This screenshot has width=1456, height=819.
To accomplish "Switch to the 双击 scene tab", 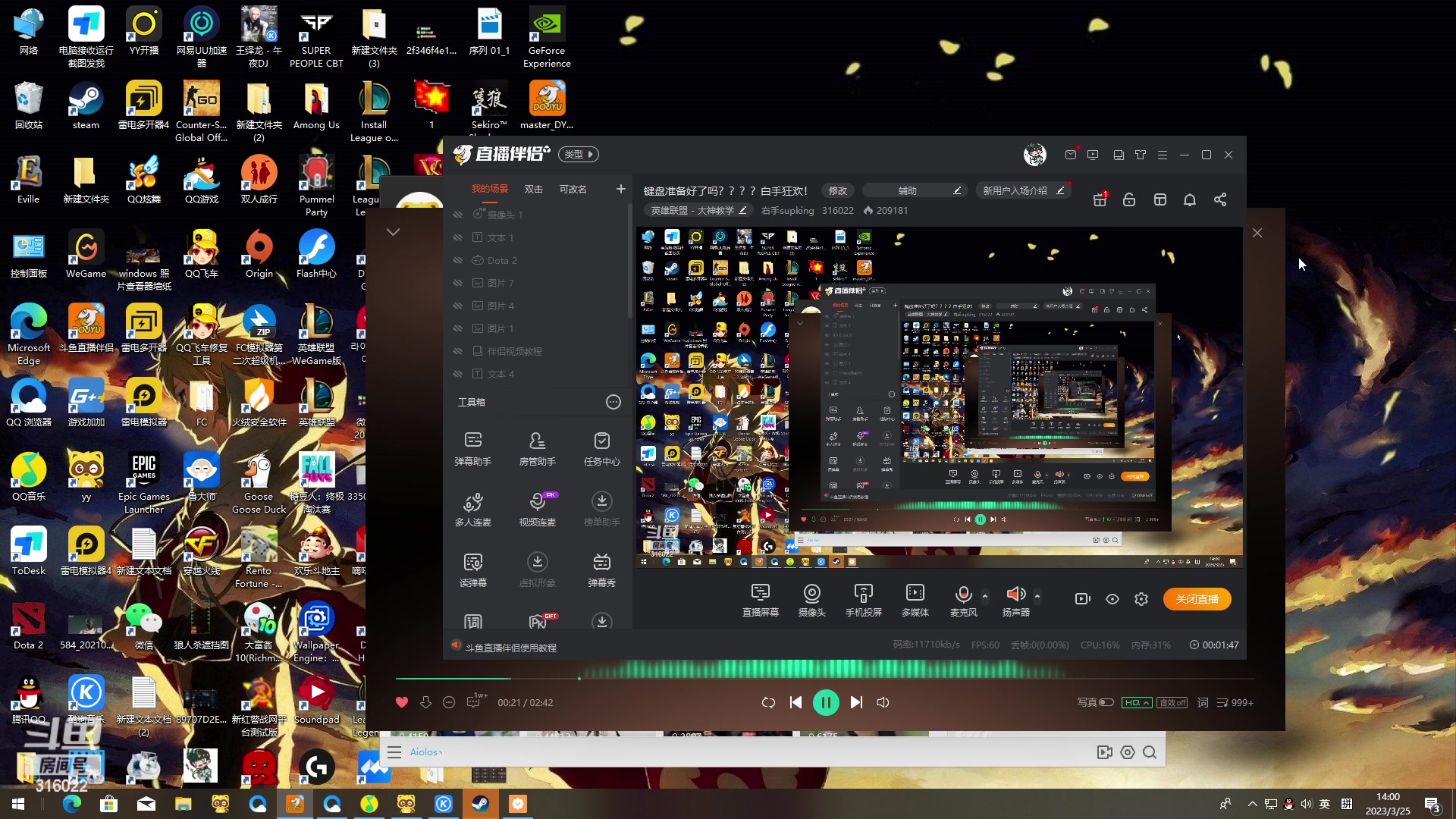I will point(534,189).
